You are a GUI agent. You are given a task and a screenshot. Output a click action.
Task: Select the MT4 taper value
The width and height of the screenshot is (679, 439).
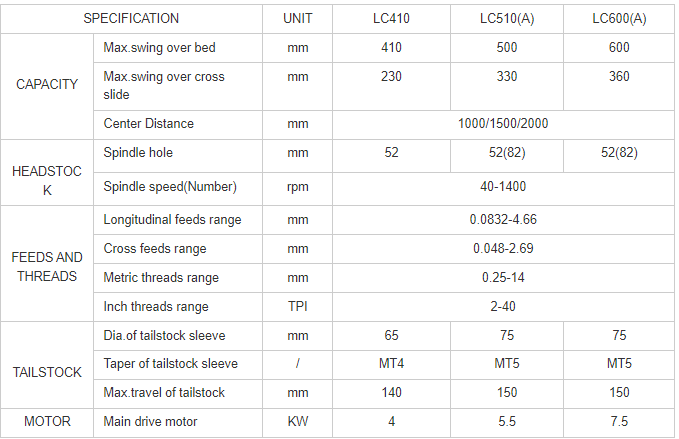(391, 364)
